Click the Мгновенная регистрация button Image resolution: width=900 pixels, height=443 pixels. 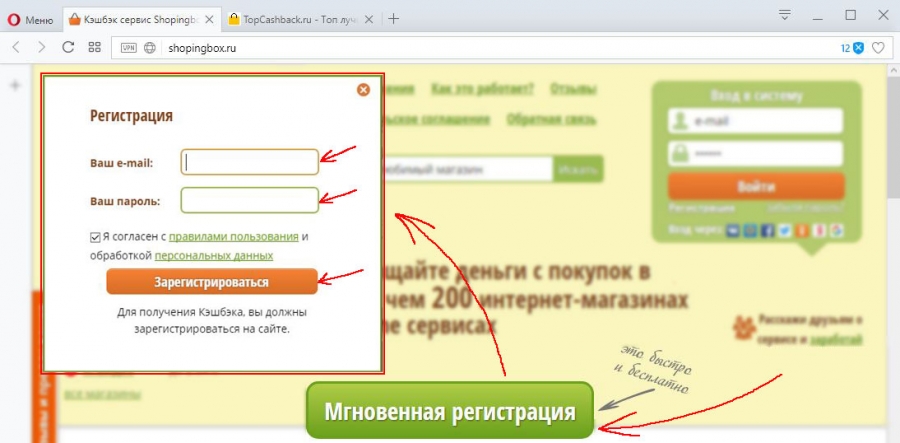(x=449, y=411)
